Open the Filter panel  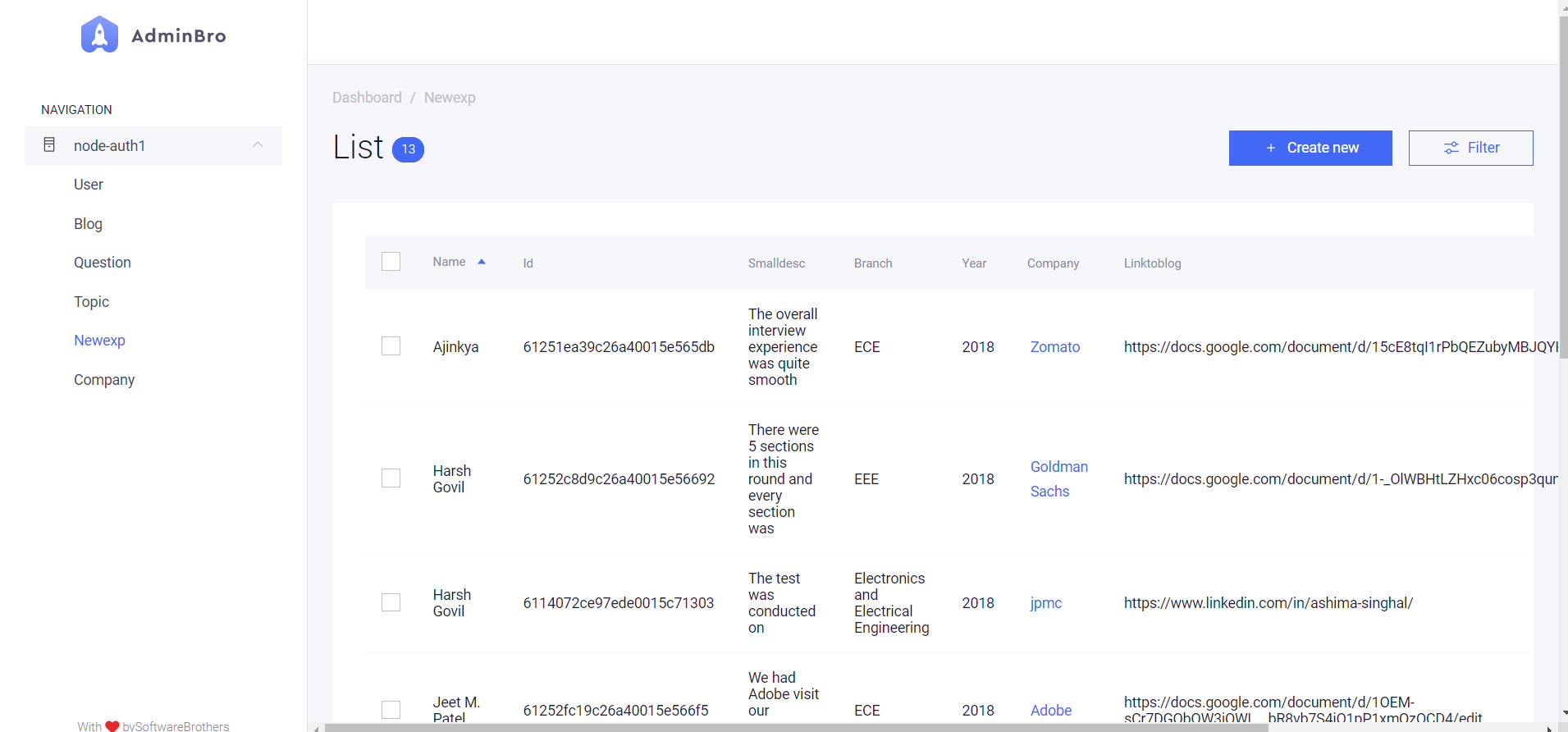1470,148
